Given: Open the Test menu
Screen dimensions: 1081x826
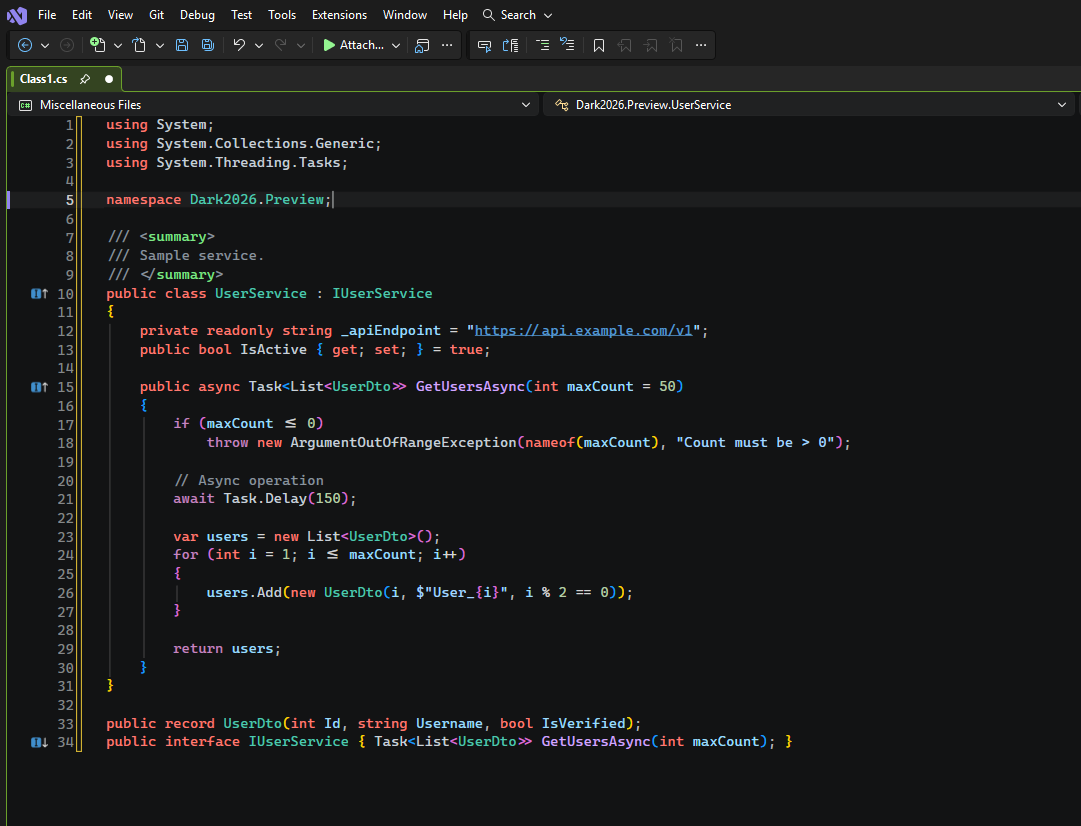Looking at the screenshot, I should point(241,15).
